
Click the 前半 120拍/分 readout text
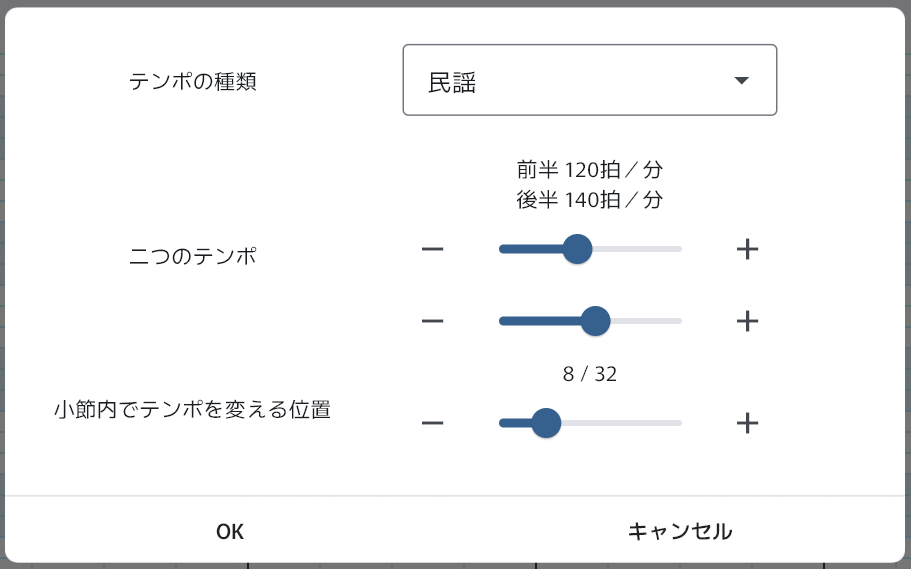coord(590,168)
